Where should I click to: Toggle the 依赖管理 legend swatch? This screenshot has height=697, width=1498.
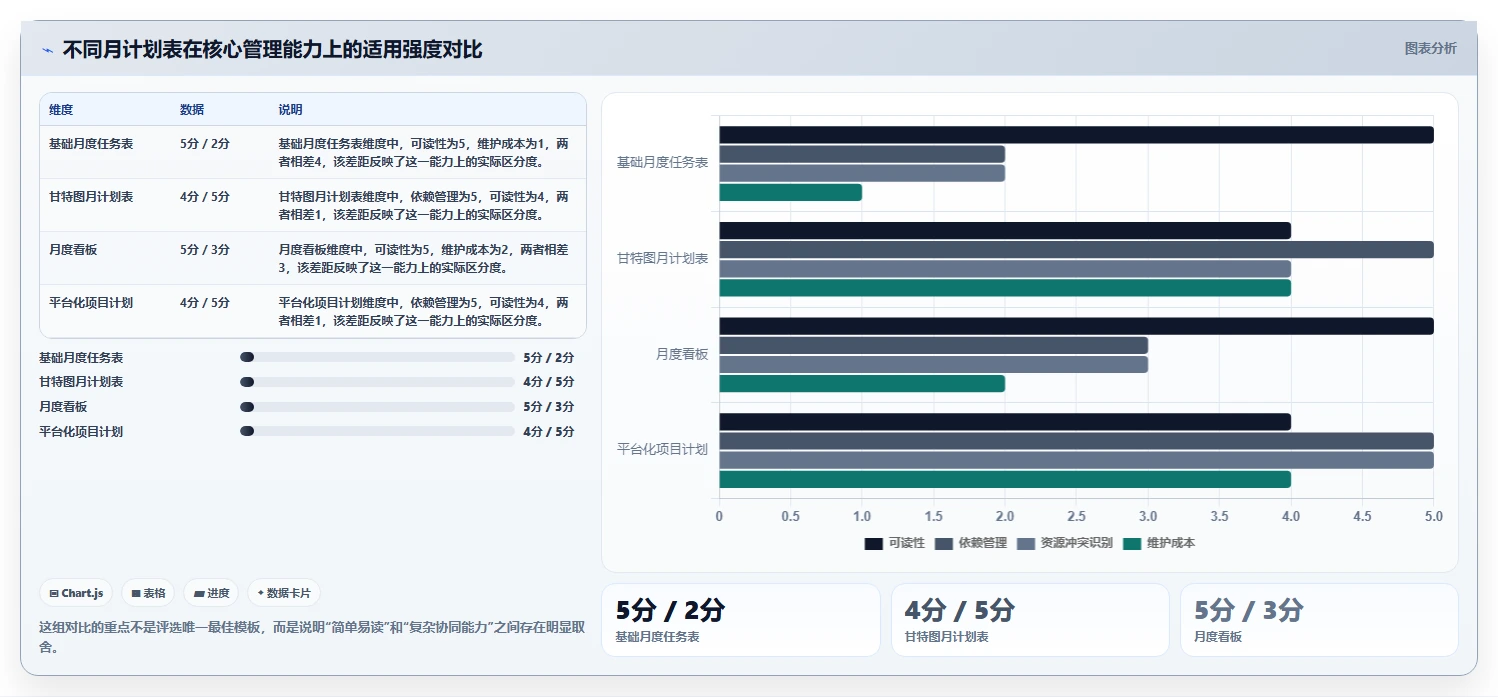944,543
